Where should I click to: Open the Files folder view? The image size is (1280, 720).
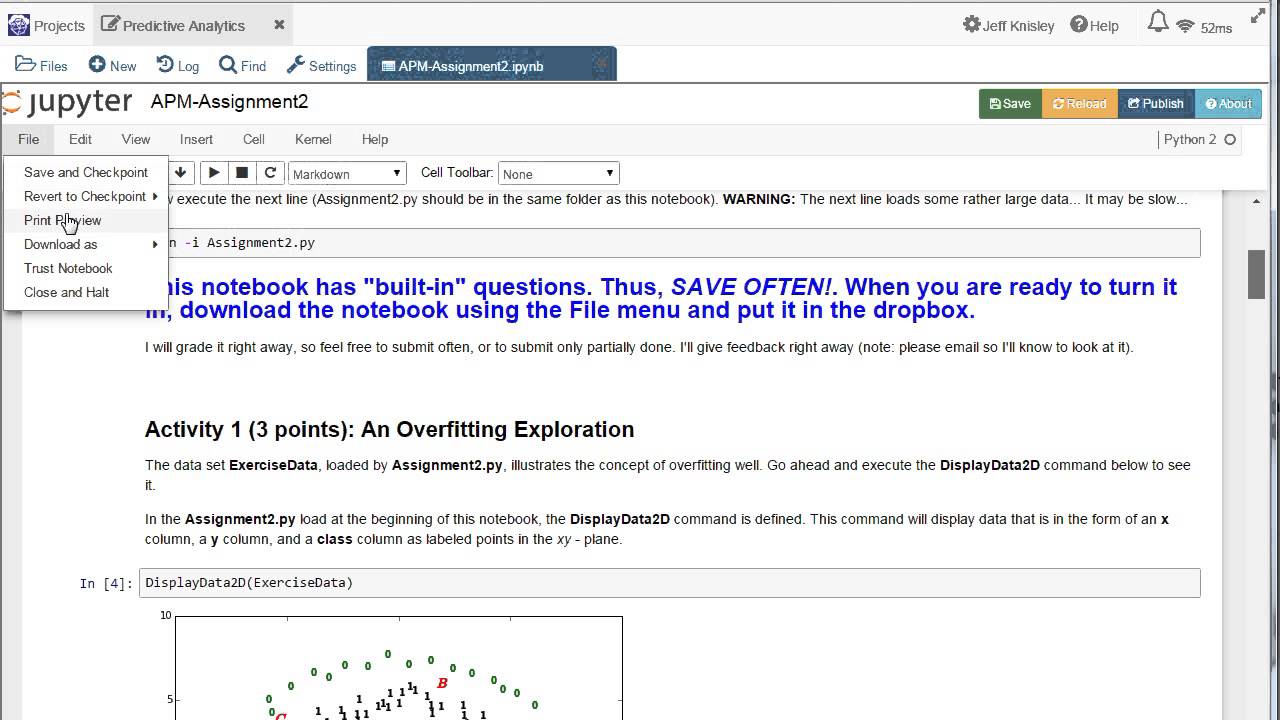click(x=42, y=65)
